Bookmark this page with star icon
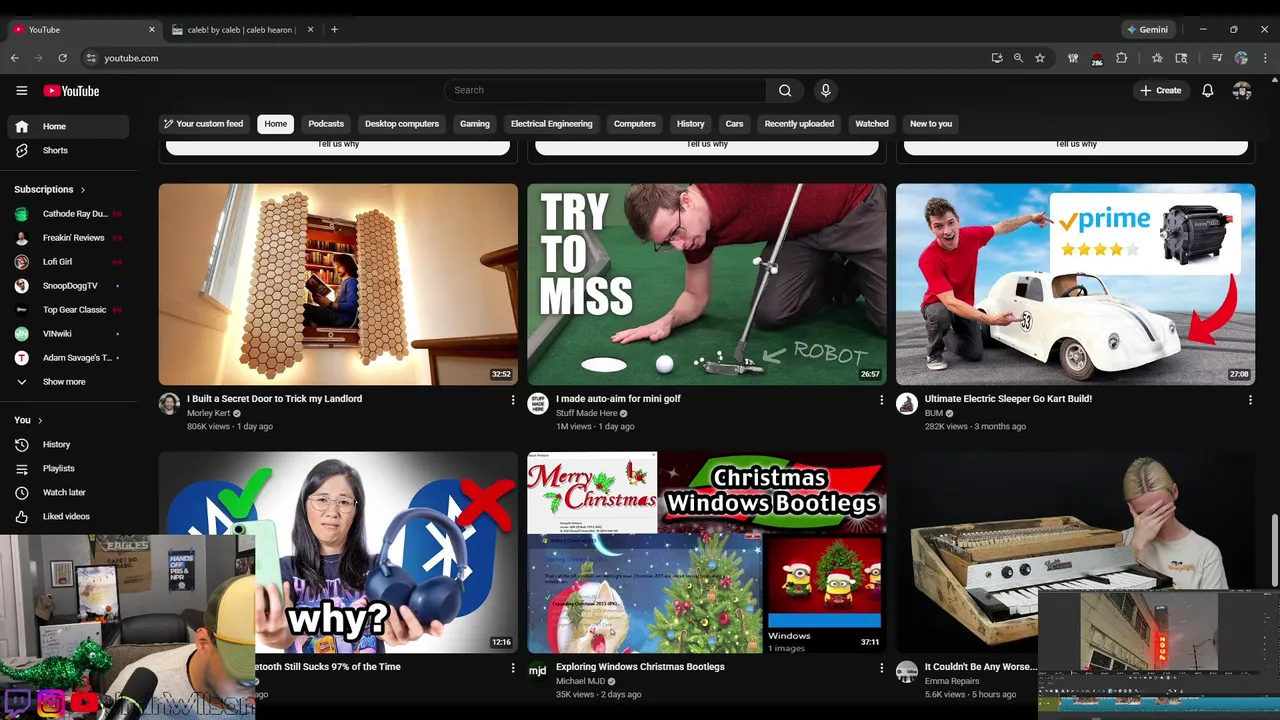 click(1040, 58)
